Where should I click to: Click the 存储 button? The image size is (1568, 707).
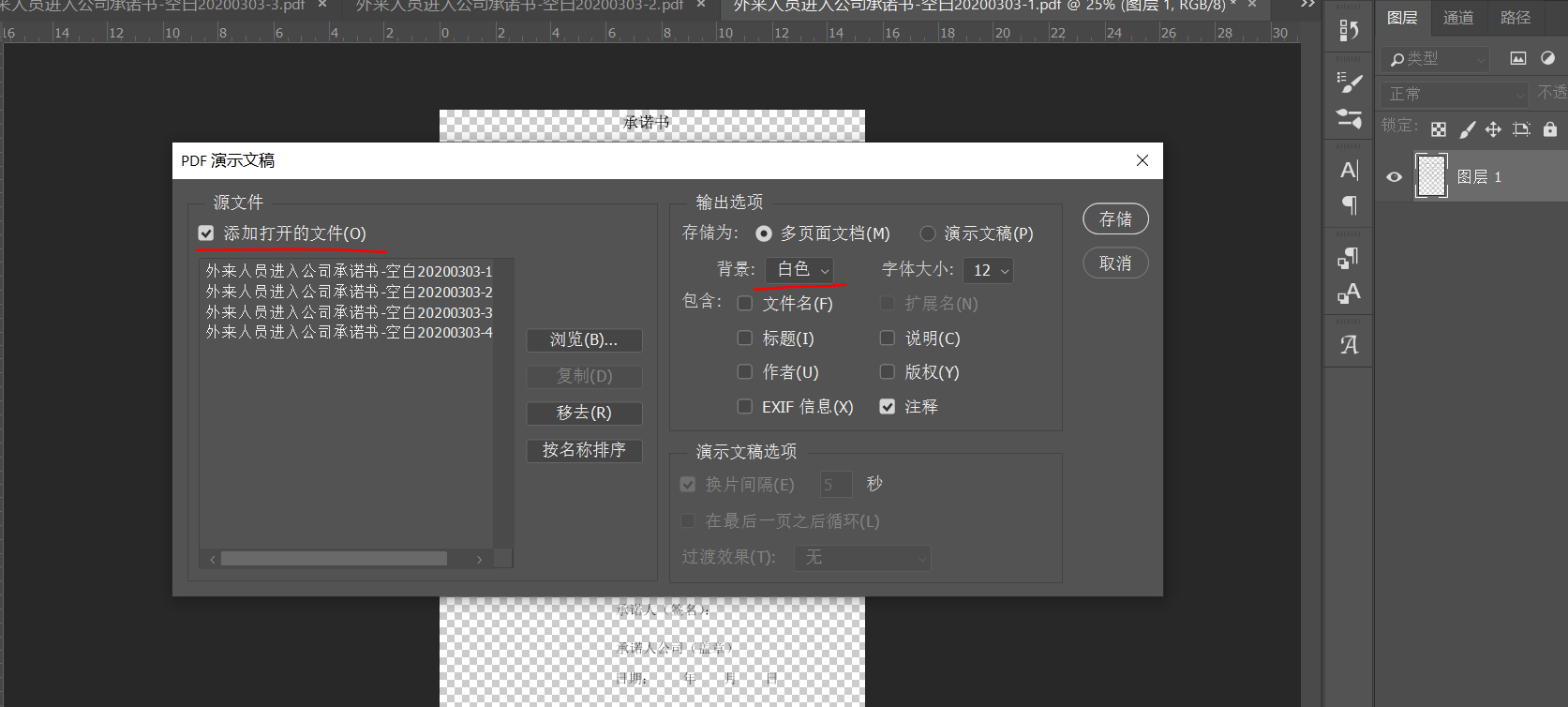pyautogui.click(x=1115, y=219)
